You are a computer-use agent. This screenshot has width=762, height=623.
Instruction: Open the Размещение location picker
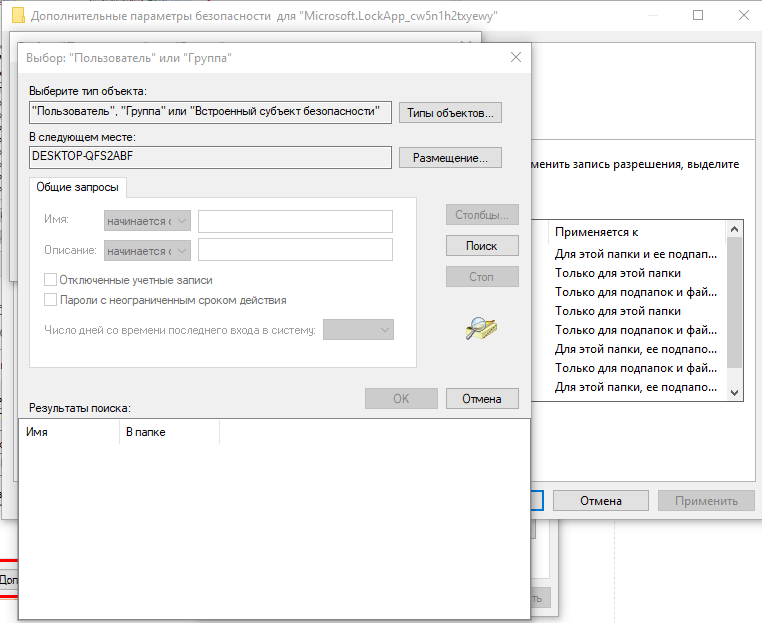tap(450, 158)
